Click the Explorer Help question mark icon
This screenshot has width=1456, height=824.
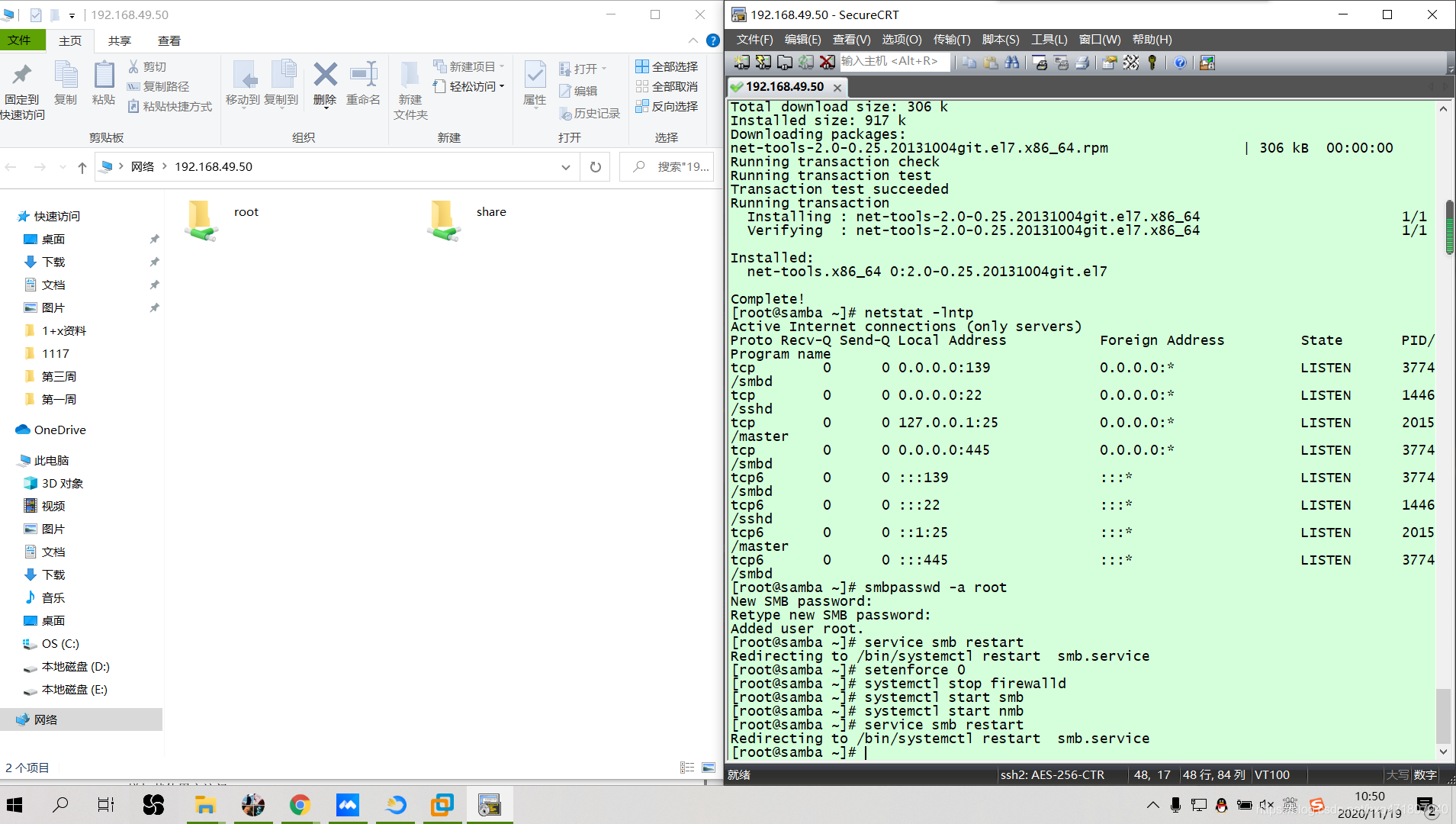(x=713, y=40)
